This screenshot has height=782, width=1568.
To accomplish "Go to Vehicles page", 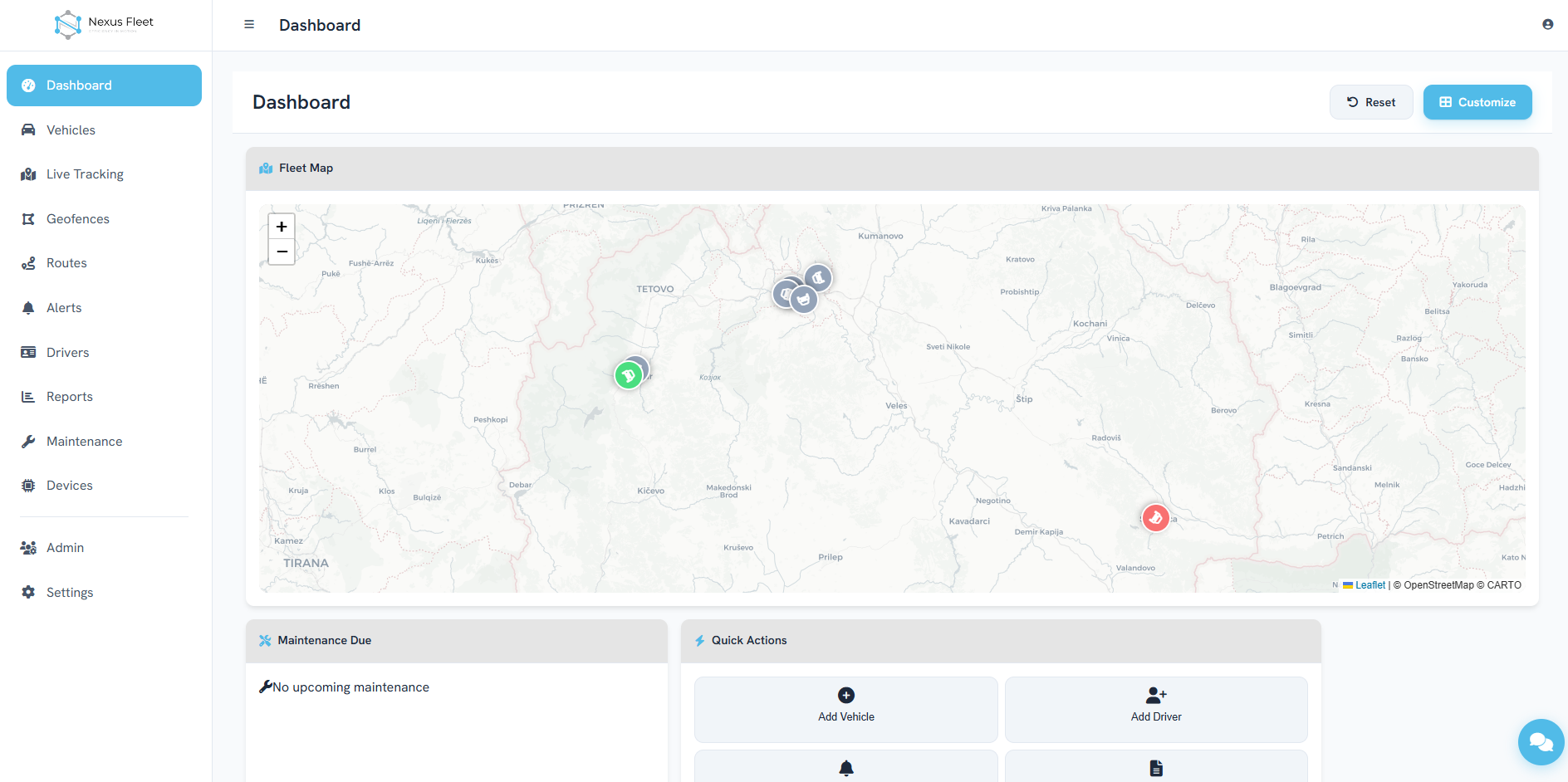I will pyautogui.click(x=104, y=130).
